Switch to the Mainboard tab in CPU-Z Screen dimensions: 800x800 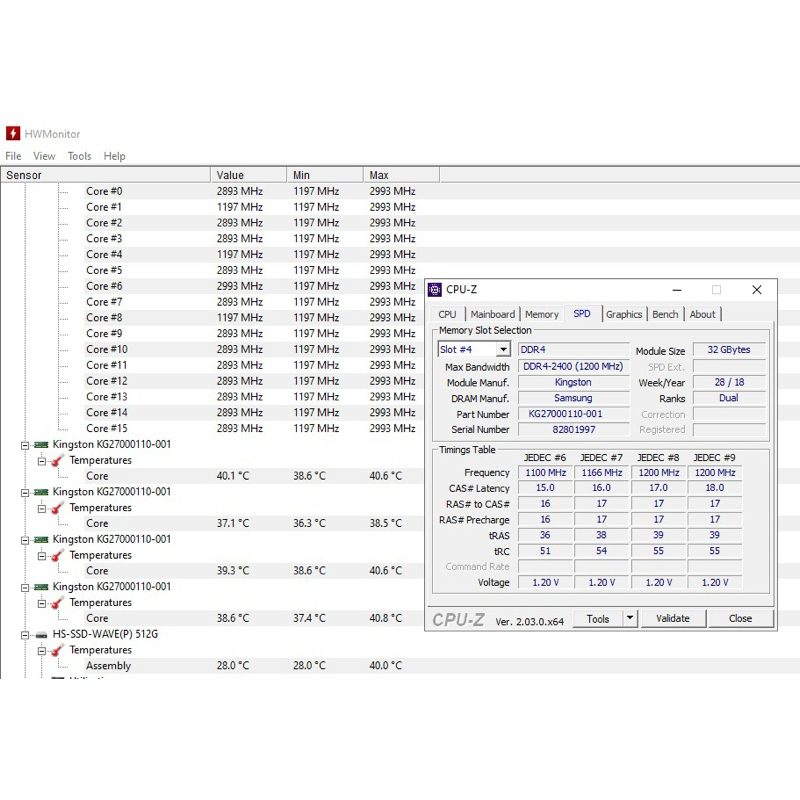pyautogui.click(x=492, y=314)
